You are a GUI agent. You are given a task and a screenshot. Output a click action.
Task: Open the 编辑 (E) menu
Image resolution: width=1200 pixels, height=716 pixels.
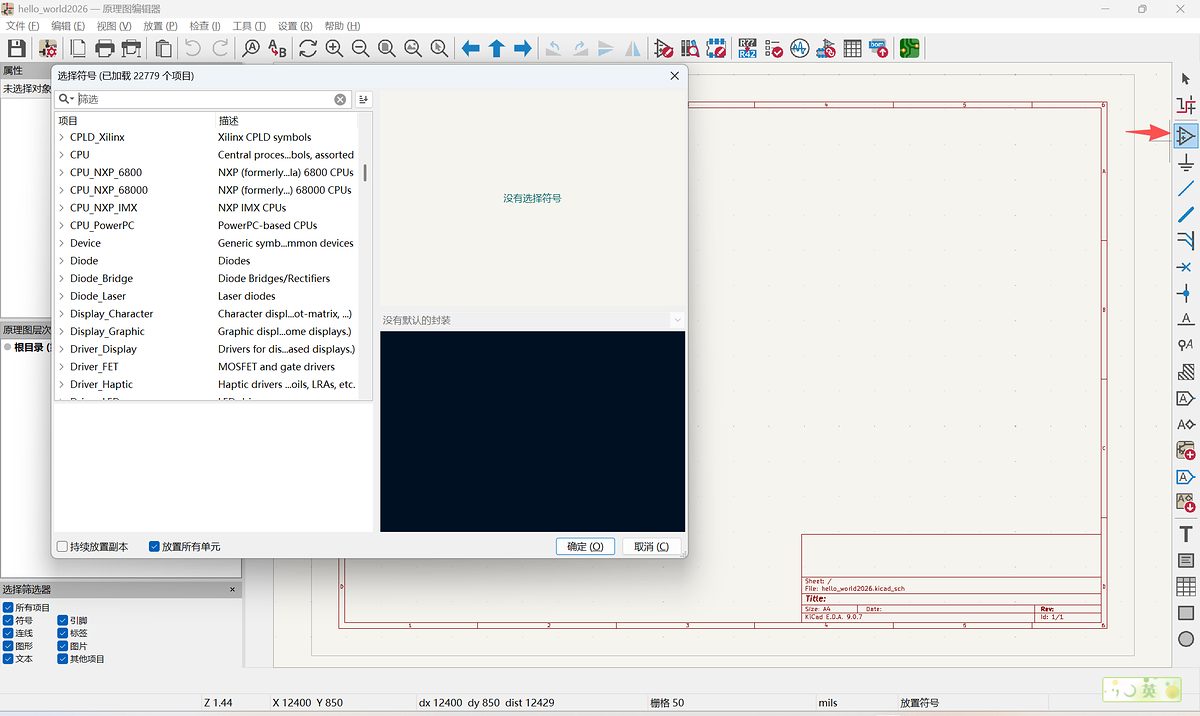pos(68,26)
